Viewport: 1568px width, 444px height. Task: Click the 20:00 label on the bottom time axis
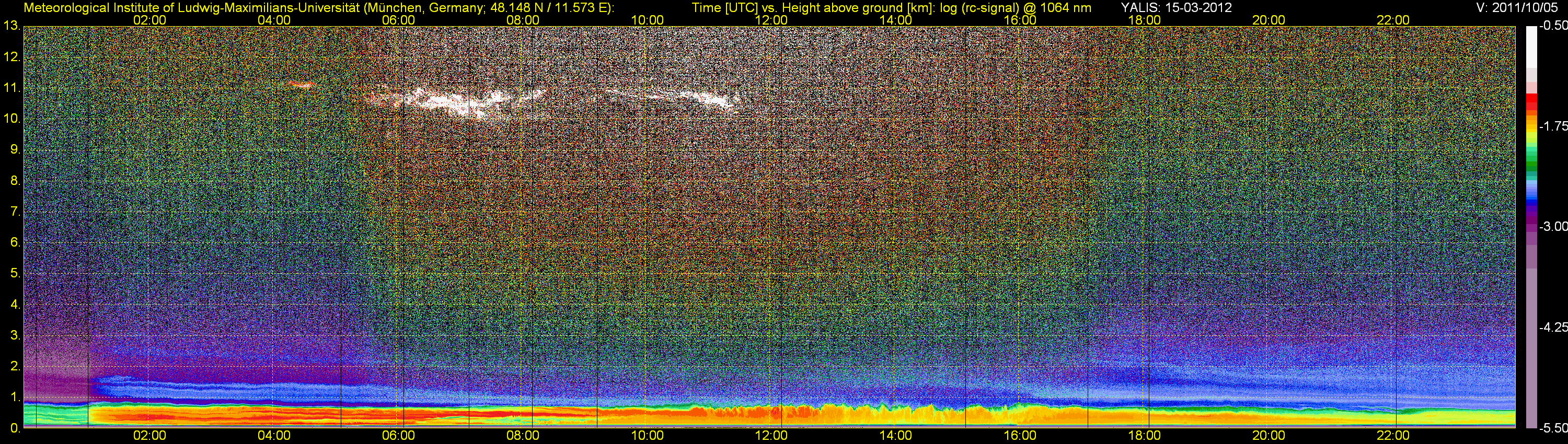[1269, 436]
